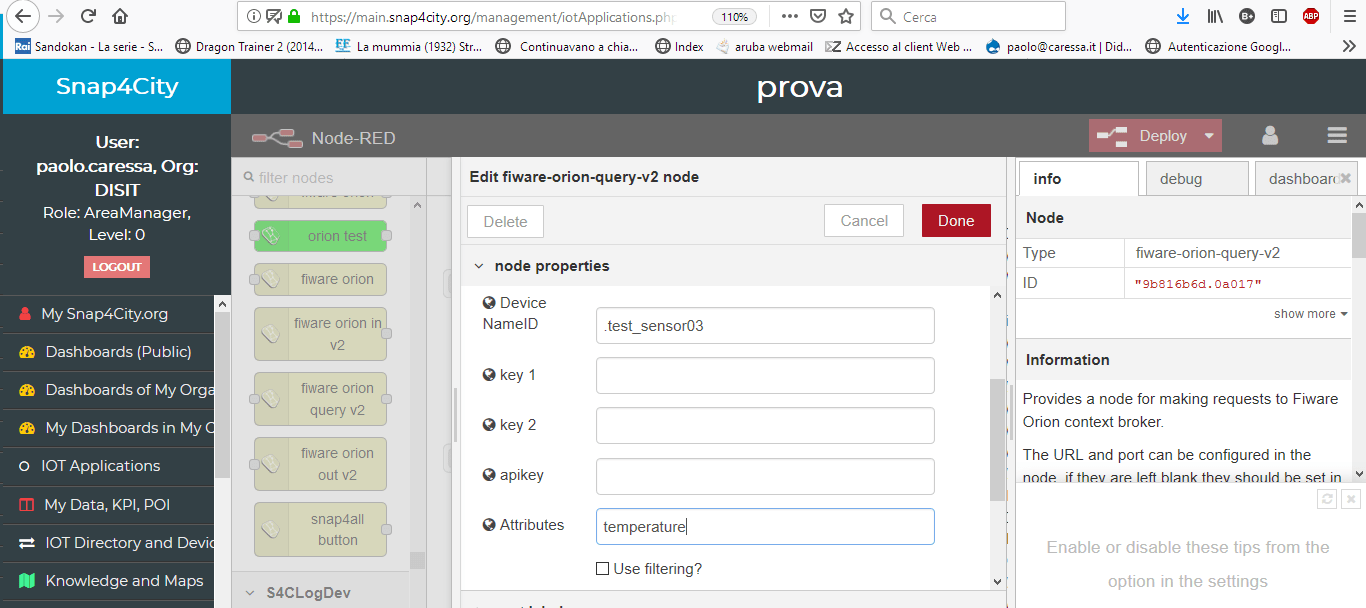The height and width of the screenshot is (608, 1366).
Task: Click the Snap4City logo link
Action: (117, 86)
